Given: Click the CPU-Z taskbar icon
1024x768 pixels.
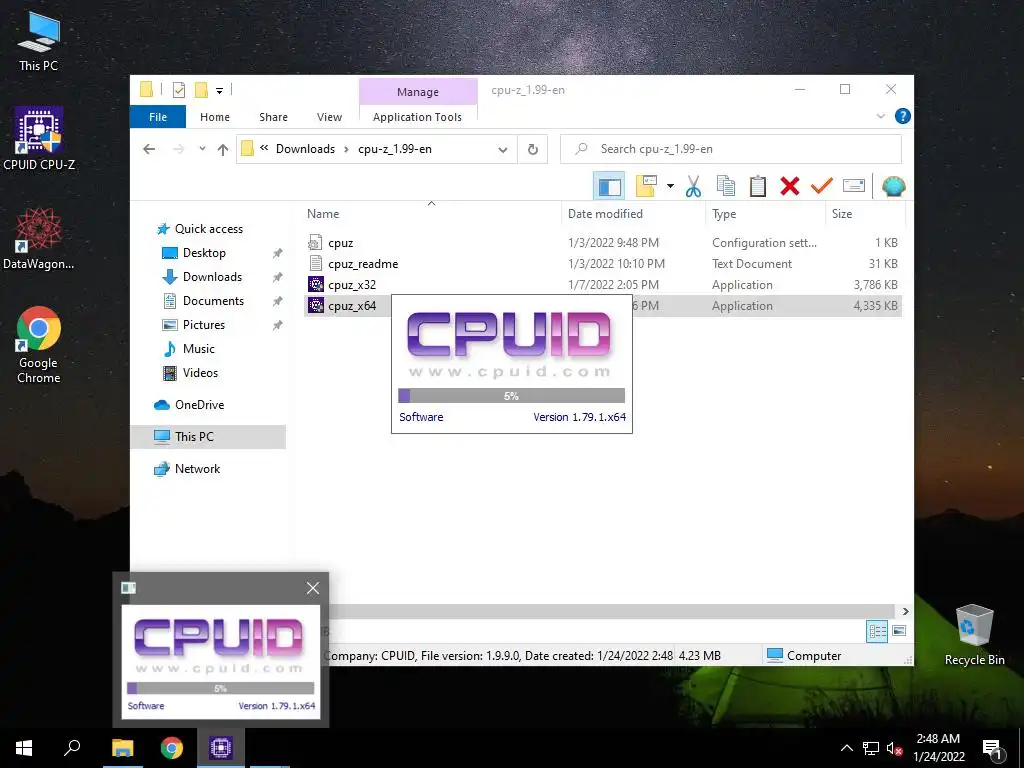Looking at the screenshot, I should pos(221,748).
